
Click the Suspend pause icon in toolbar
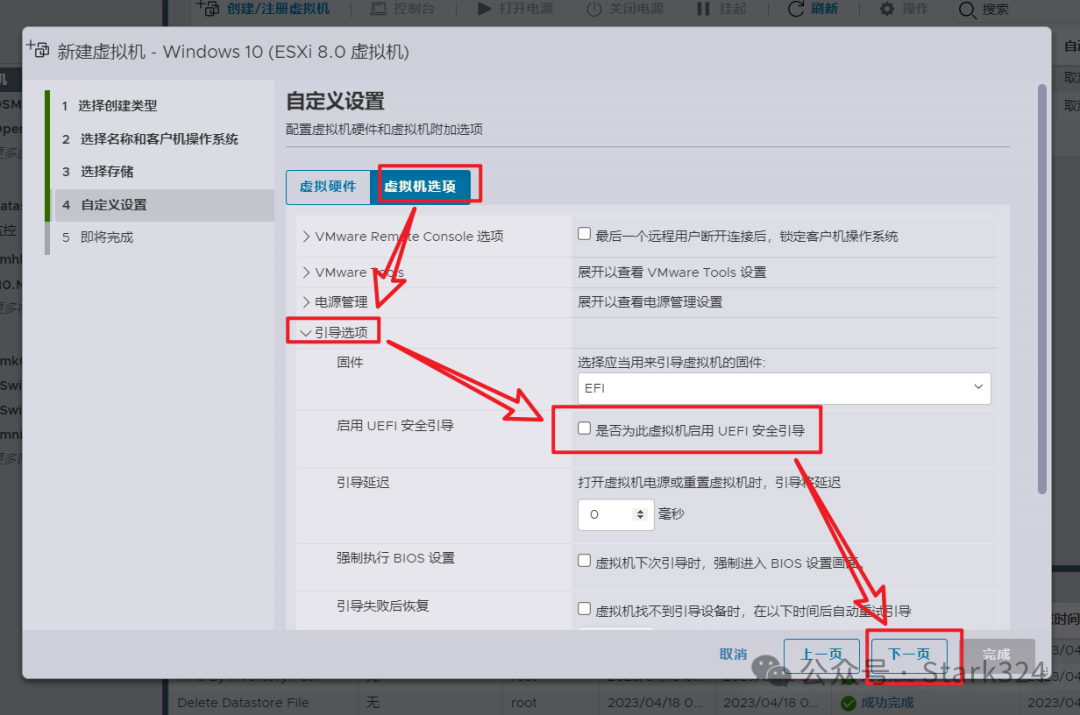click(703, 9)
